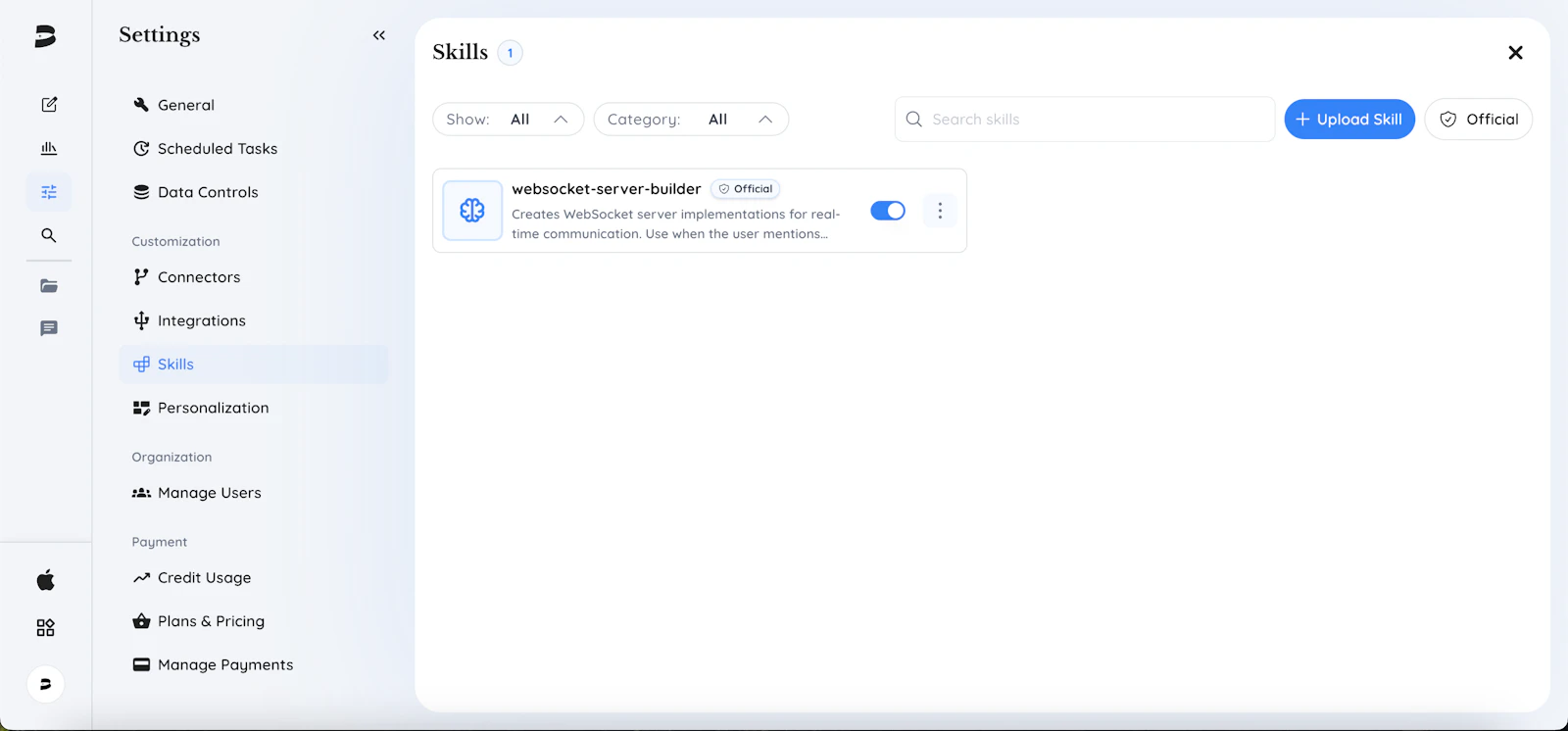
Task: Open the apps grid icon in sidebar
Action: click(46, 628)
